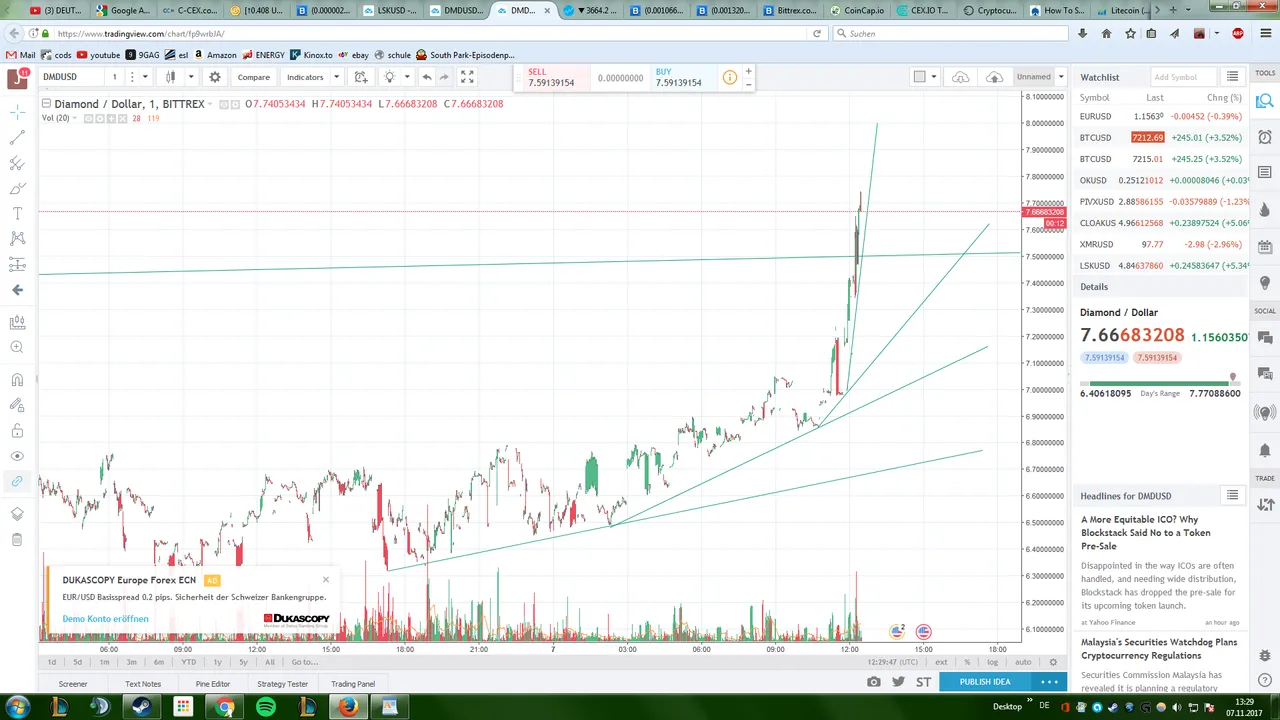Select the XABCD pattern tool
Image resolution: width=1280 pixels, height=720 pixels.
[17, 238]
